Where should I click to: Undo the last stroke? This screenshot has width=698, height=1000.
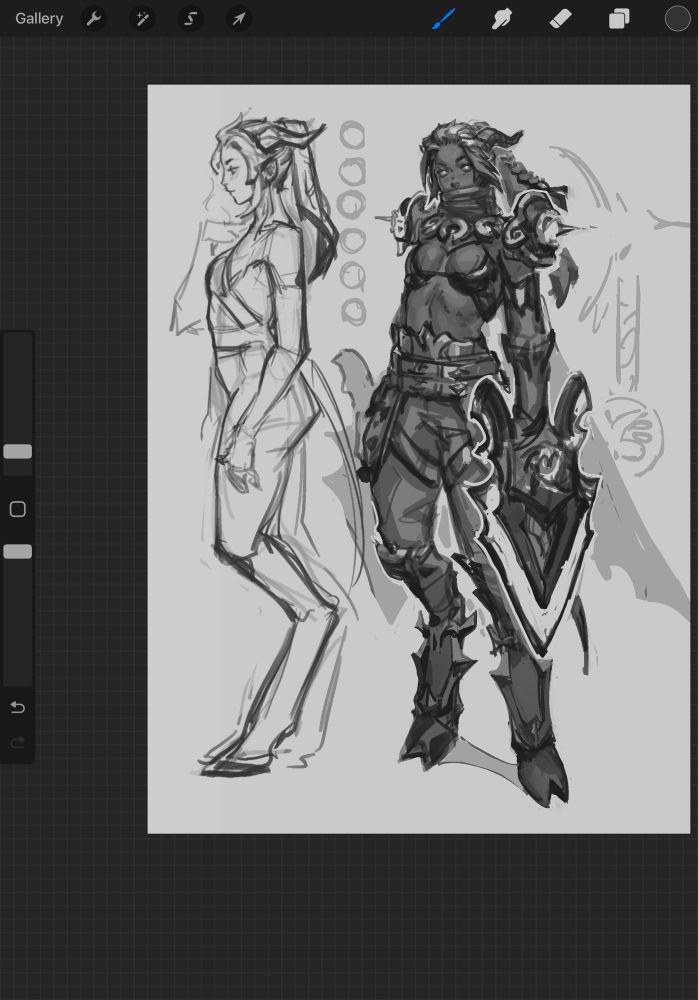click(x=18, y=707)
